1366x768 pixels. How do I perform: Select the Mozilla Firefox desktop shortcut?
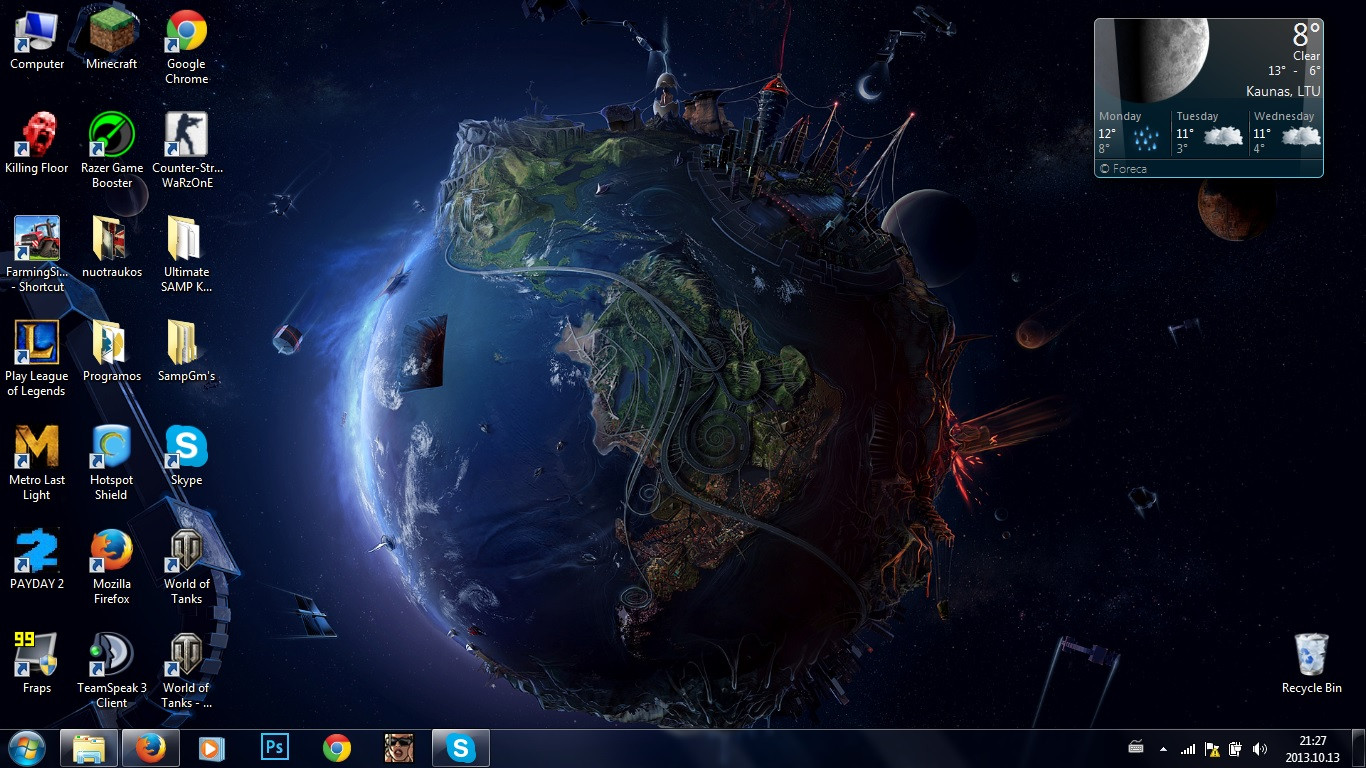(112, 568)
